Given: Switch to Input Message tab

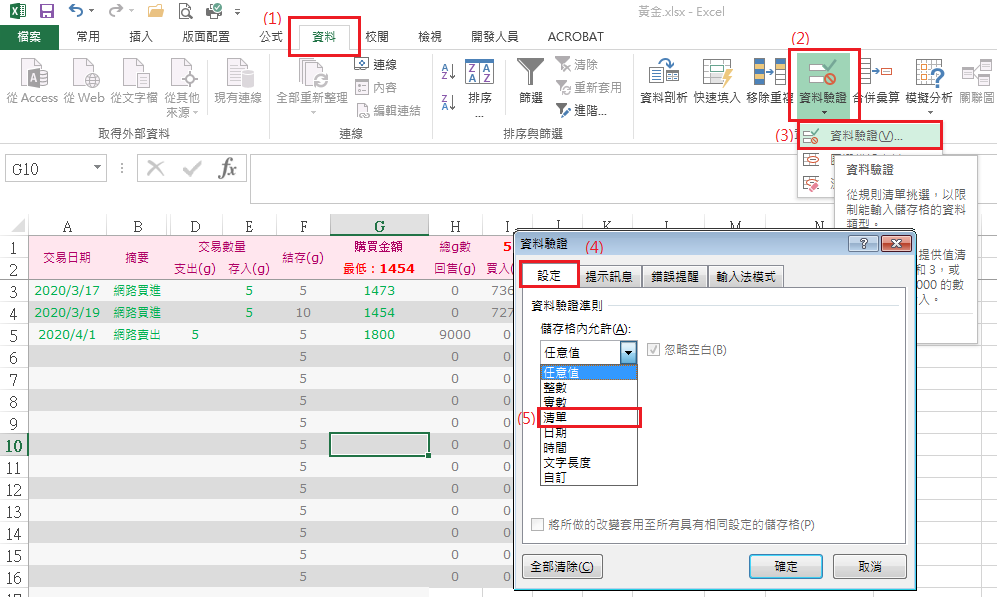Looking at the screenshot, I should [609, 277].
